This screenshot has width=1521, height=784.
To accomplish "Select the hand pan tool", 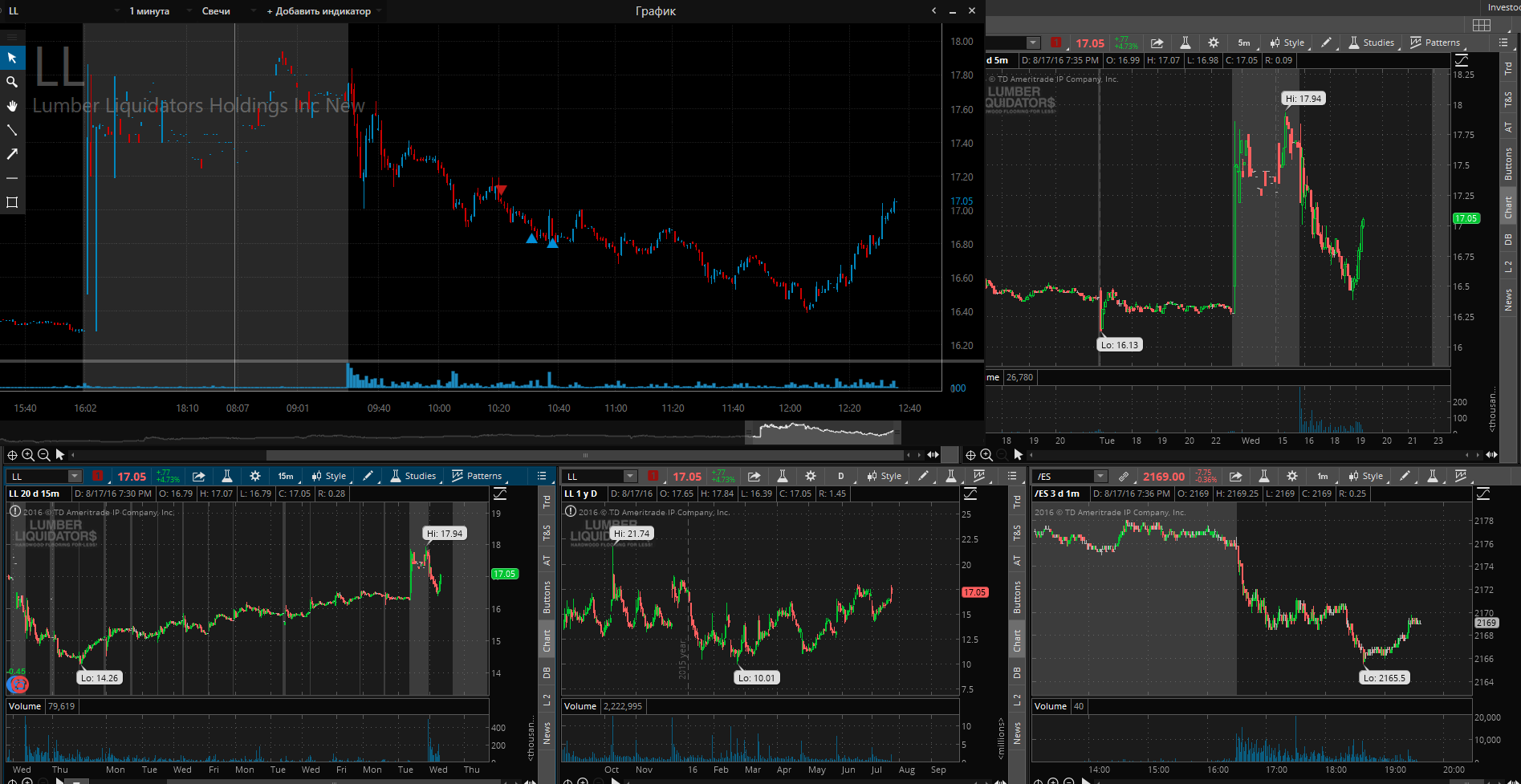I will pyautogui.click(x=12, y=106).
